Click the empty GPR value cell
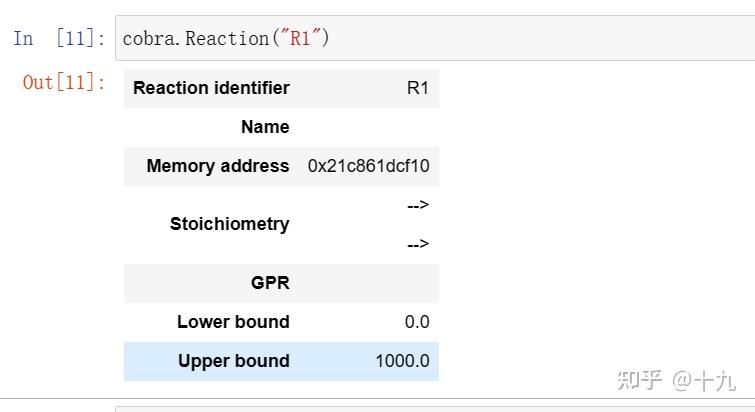The height and width of the screenshot is (412, 755). point(368,283)
